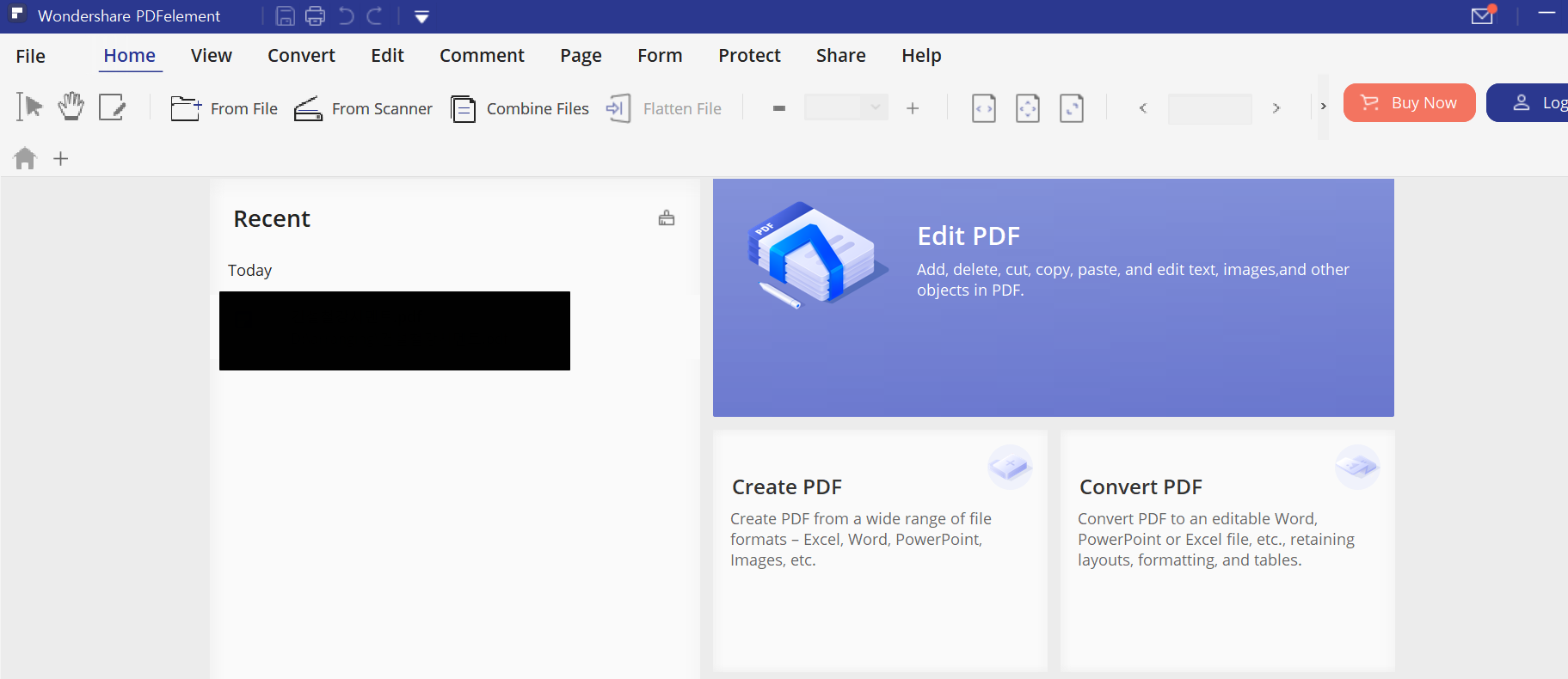The width and height of the screenshot is (1568, 679).
Task: Open the Edit tab
Action: [387, 56]
